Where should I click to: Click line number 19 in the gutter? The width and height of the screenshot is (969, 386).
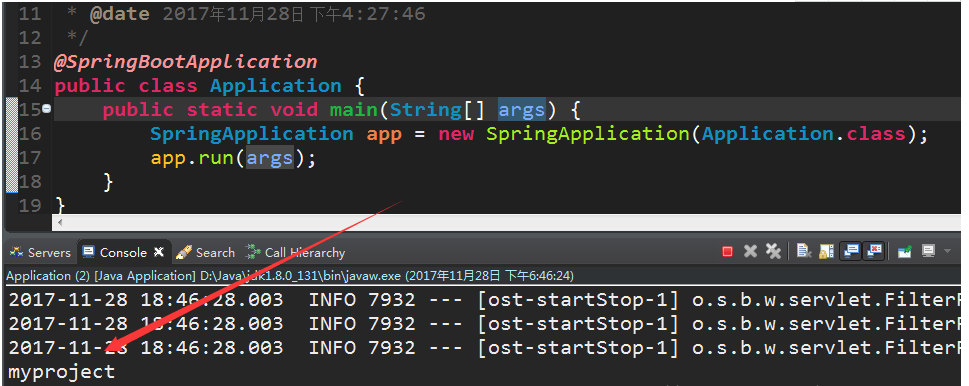[30, 206]
